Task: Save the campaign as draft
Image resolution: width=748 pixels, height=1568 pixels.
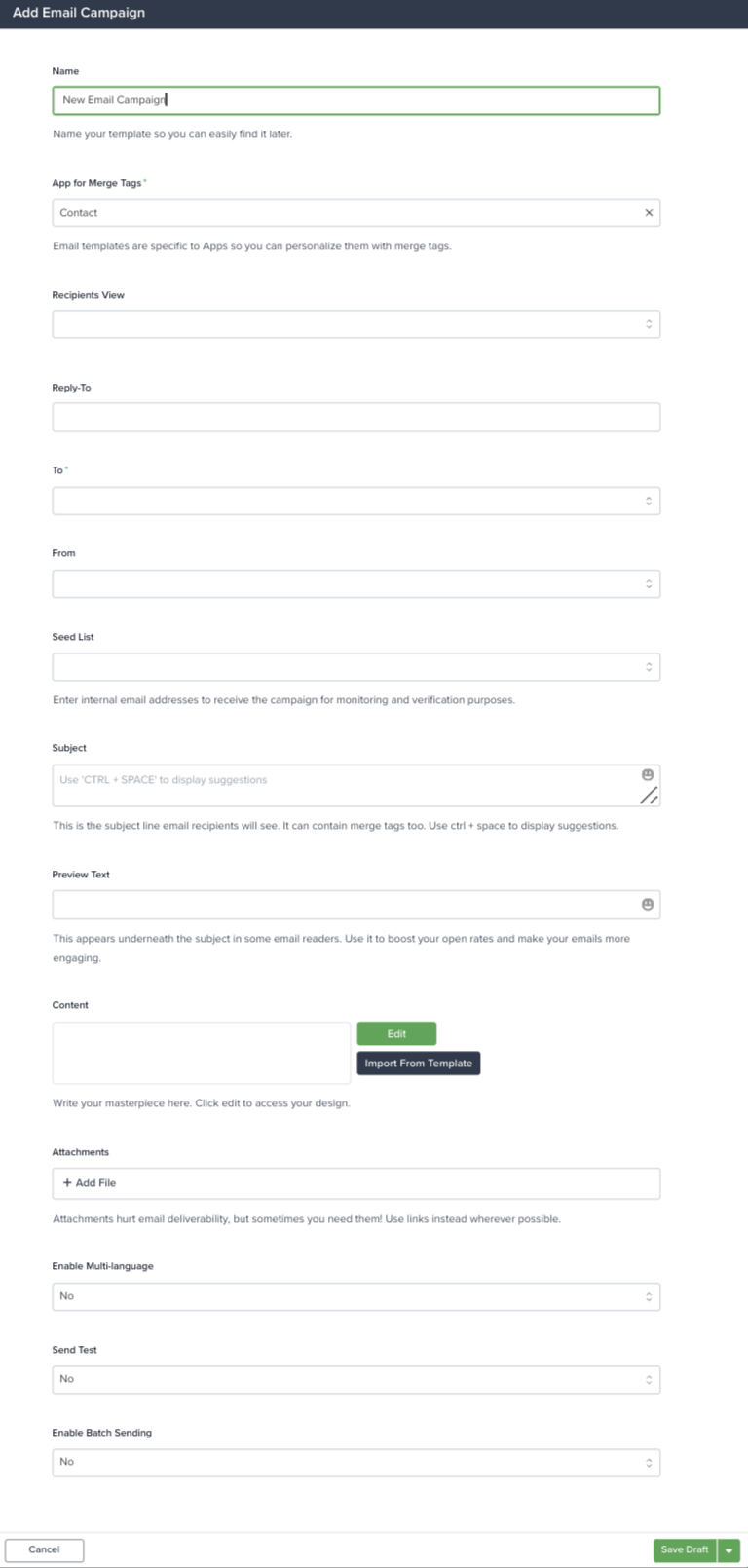Action: click(x=685, y=1550)
